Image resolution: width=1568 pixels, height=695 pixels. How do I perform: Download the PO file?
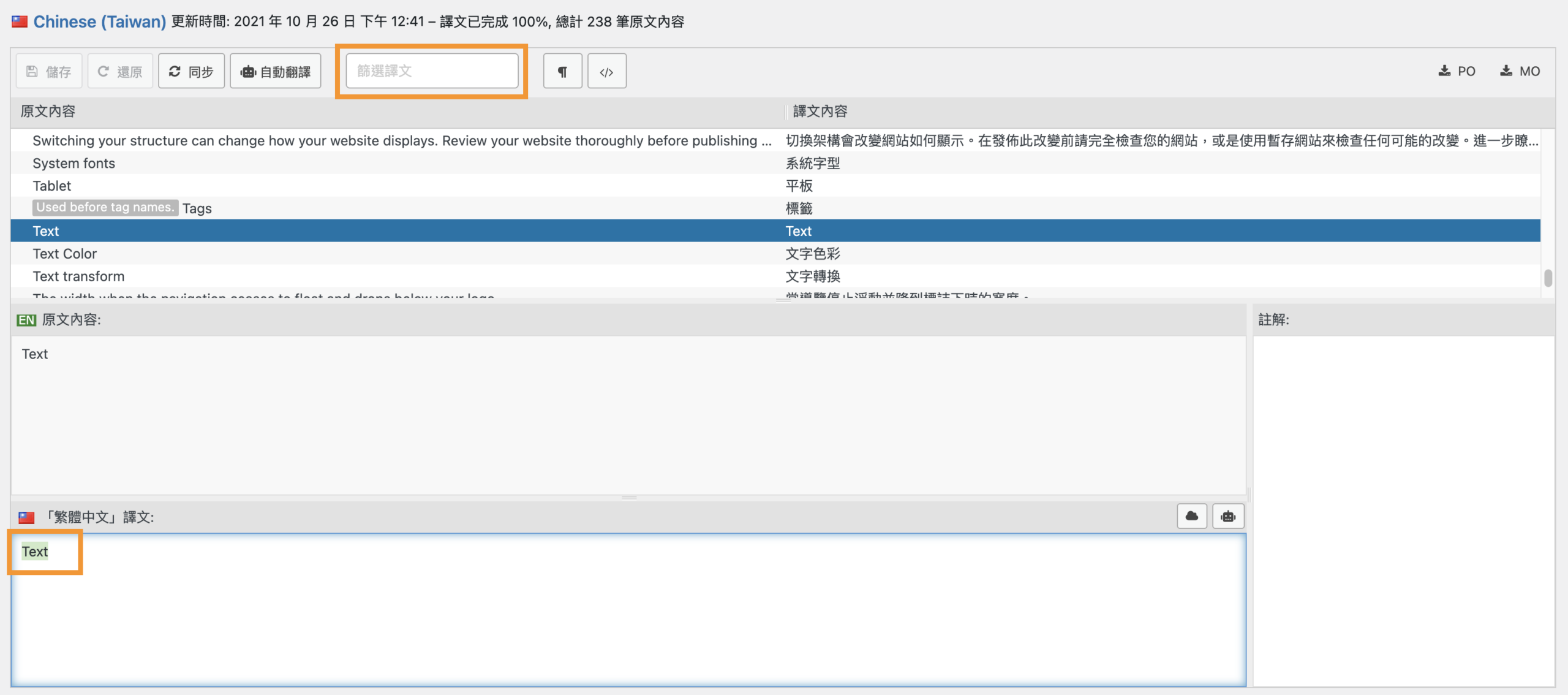pos(1457,71)
